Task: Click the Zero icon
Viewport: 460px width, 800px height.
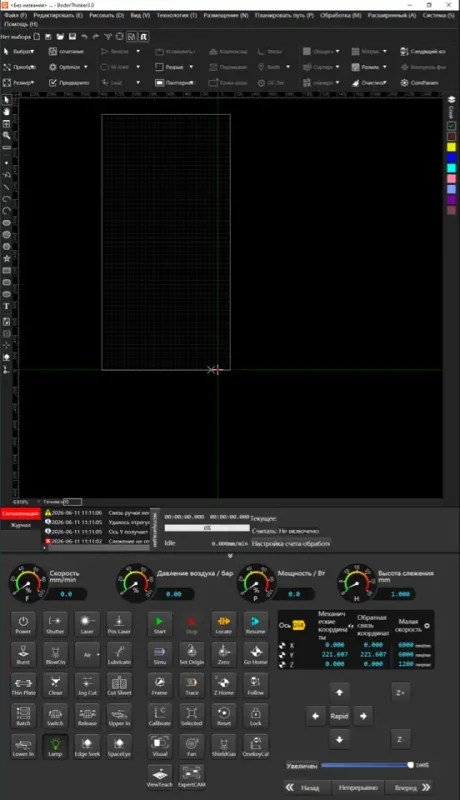Action: click(223, 655)
